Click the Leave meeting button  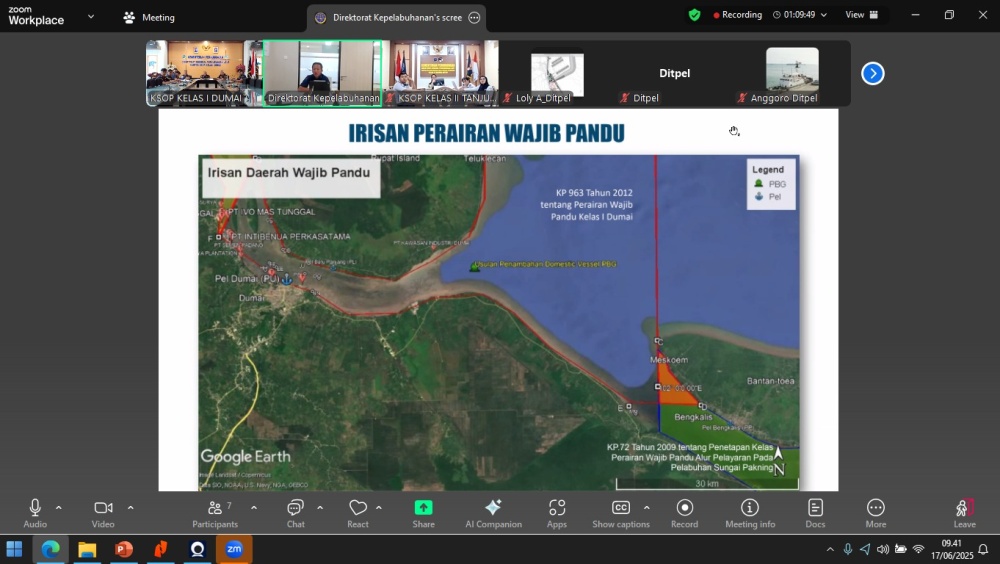[964, 513]
